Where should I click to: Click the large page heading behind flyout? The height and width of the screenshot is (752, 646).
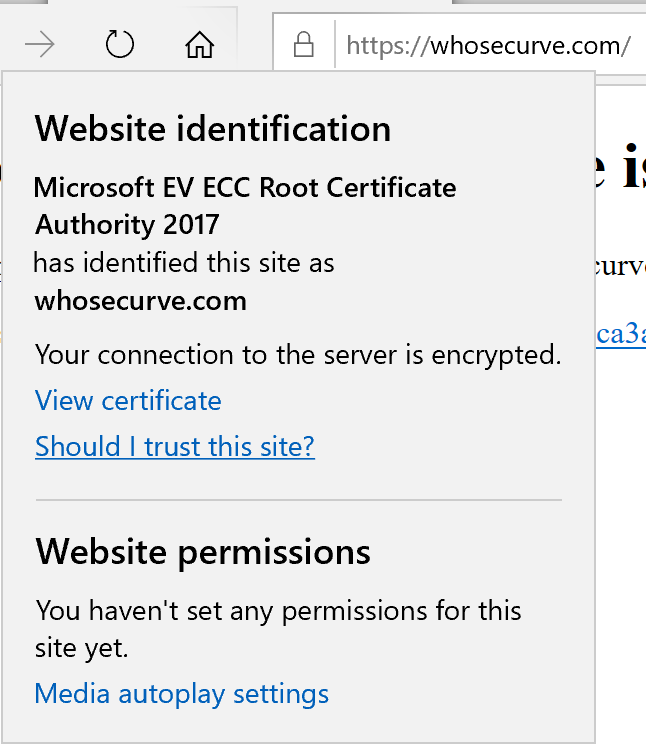[620, 168]
